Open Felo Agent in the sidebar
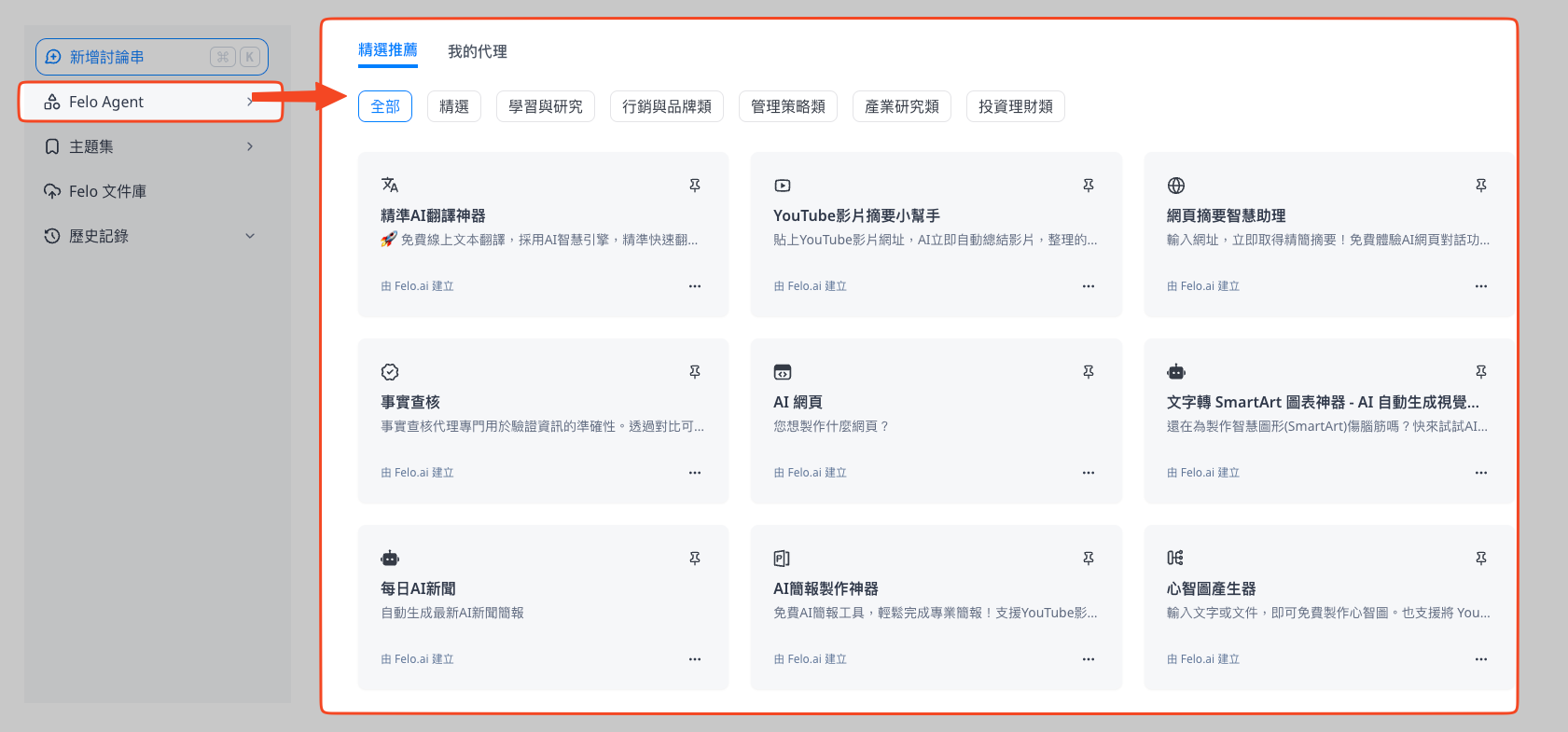The height and width of the screenshot is (732, 1568). click(150, 102)
